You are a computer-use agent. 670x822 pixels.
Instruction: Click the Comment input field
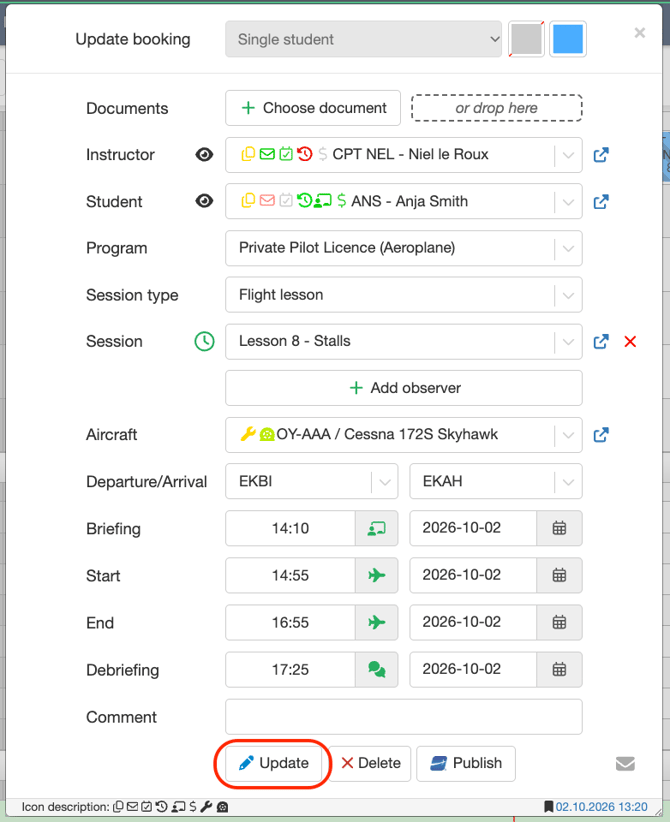pyautogui.click(x=404, y=717)
